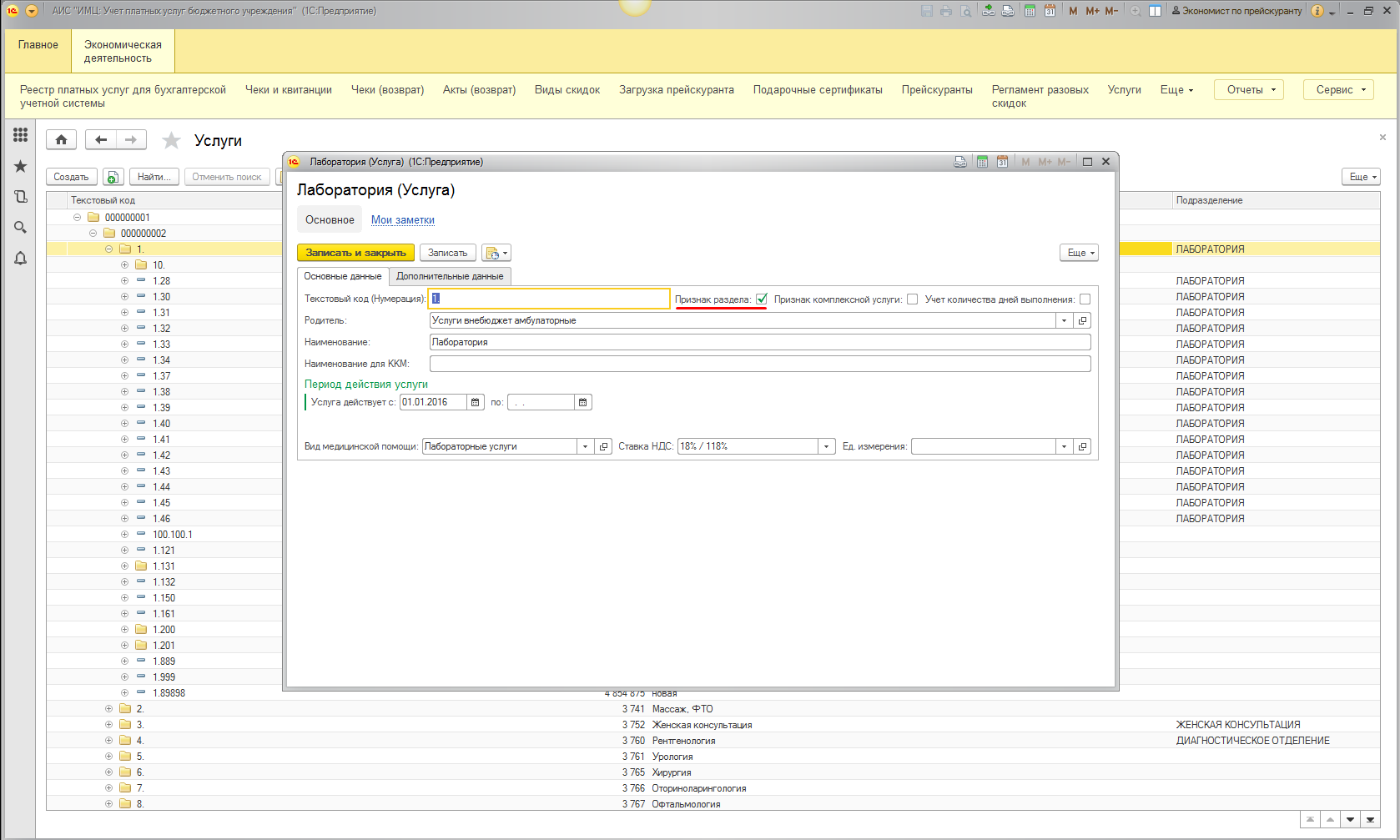Viewport: 1400px width, 840px height.
Task: Open the Мои заметки link
Action: (x=403, y=220)
